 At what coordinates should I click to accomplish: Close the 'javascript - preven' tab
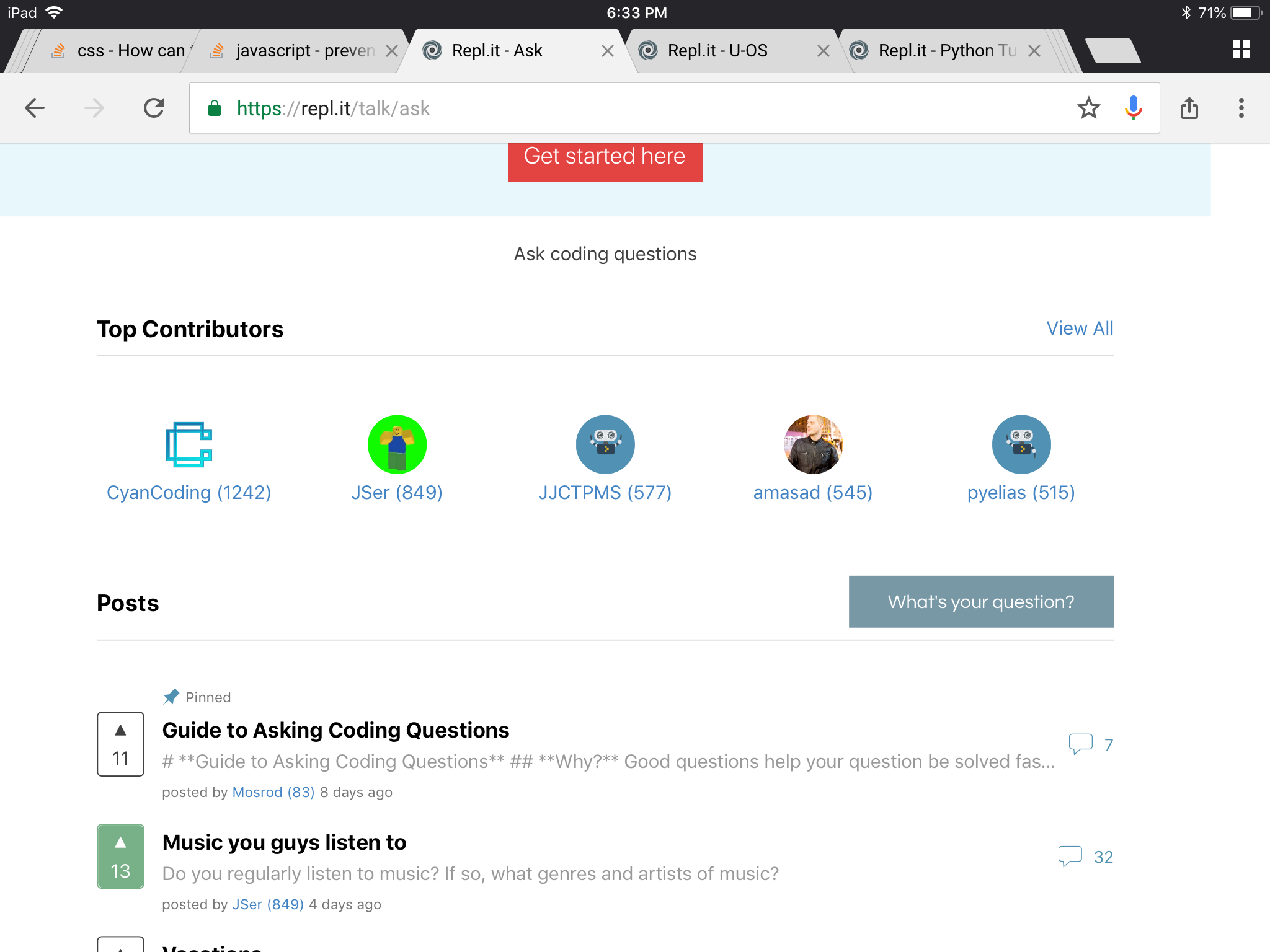pos(392,51)
